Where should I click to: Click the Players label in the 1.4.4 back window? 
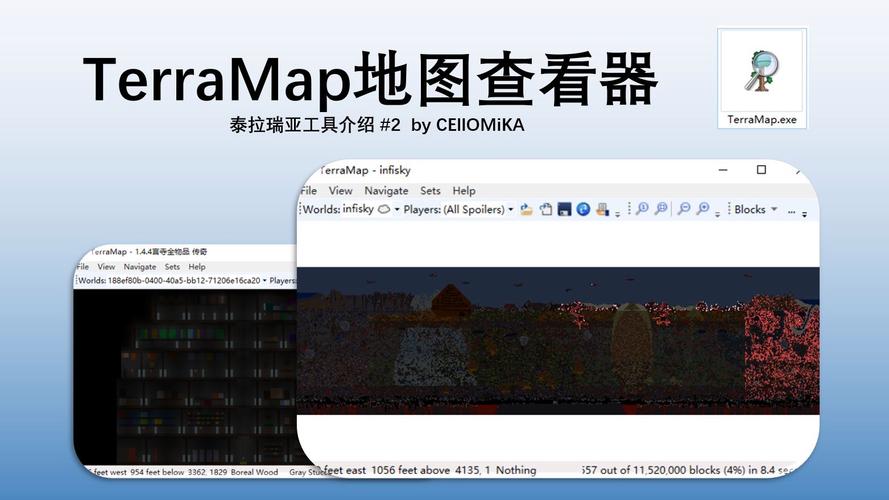coord(283,280)
